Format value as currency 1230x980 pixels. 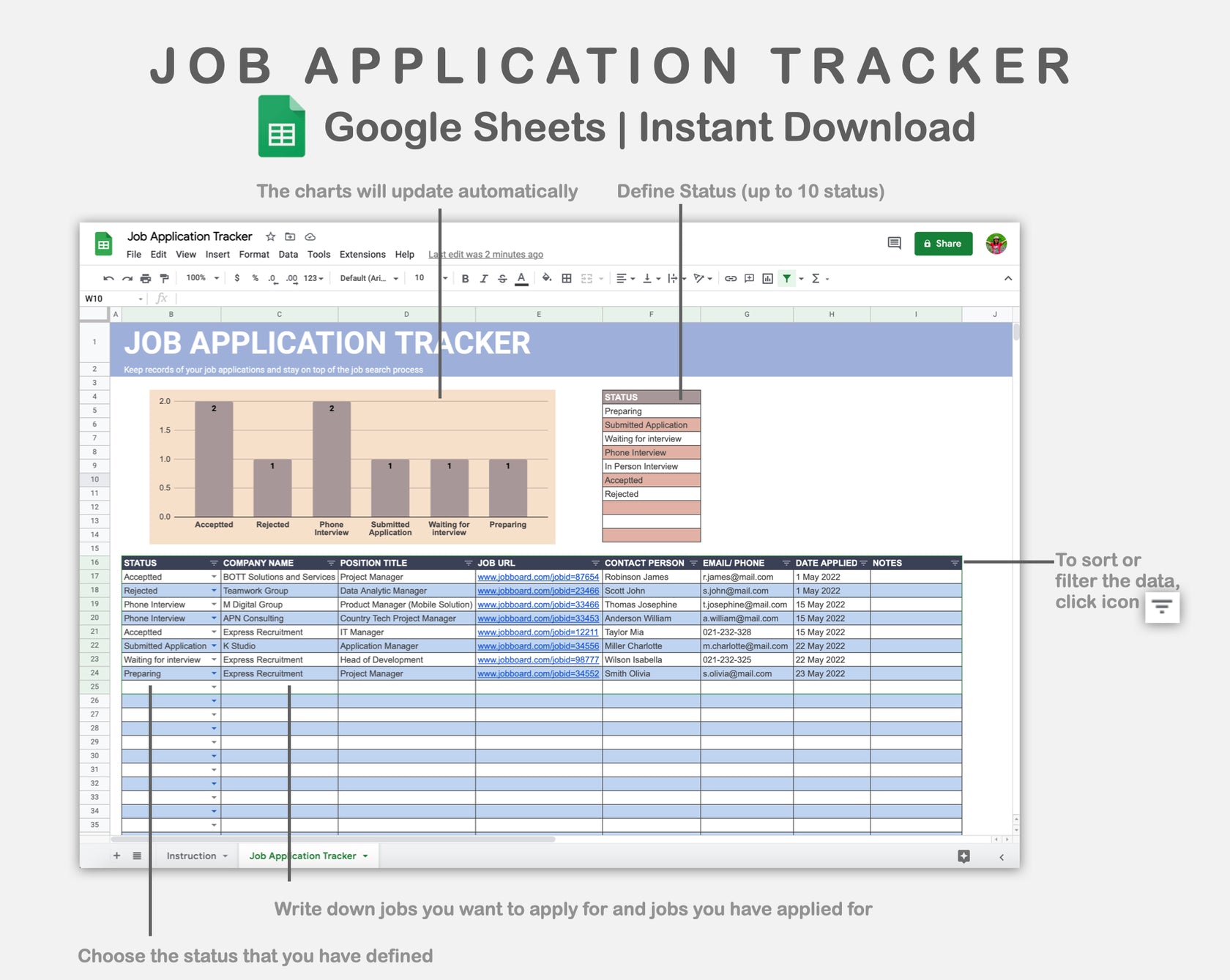coord(236,278)
